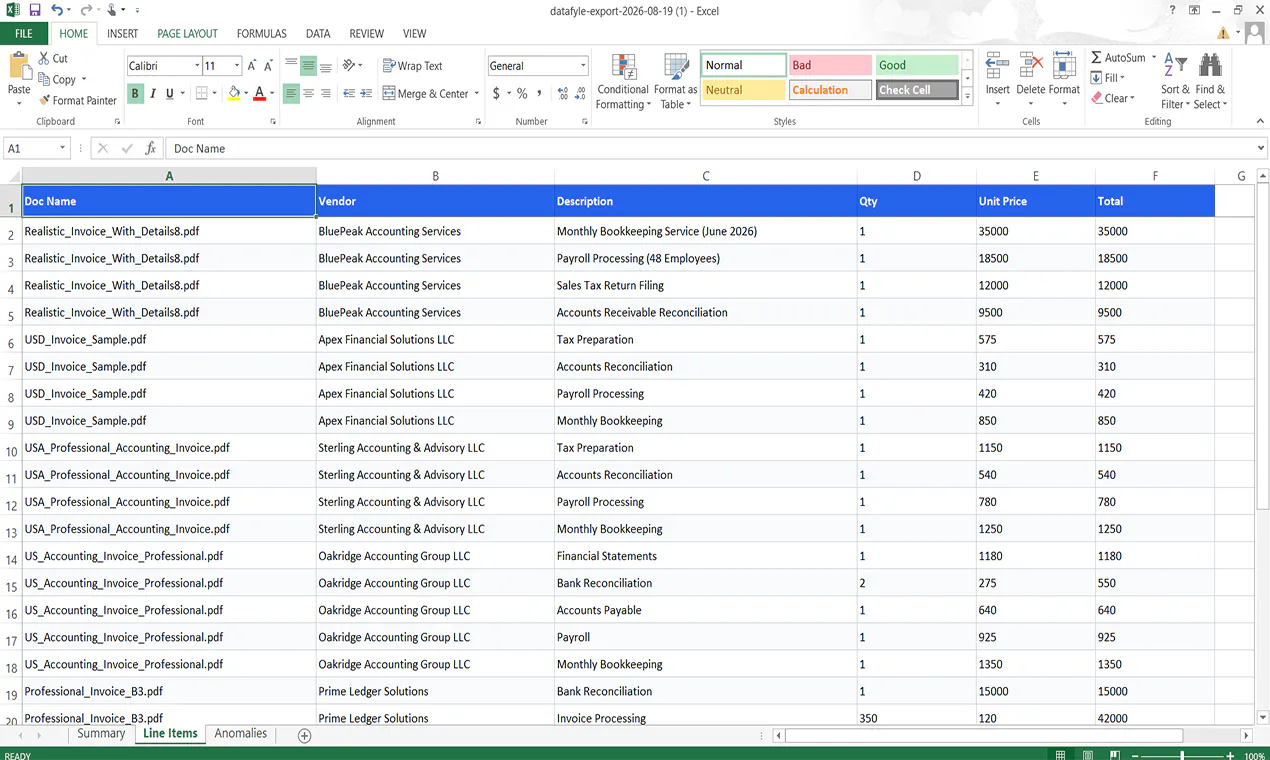The width and height of the screenshot is (1270, 760).
Task: Toggle Align Left for the cell
Action: (x=291, y=94)
